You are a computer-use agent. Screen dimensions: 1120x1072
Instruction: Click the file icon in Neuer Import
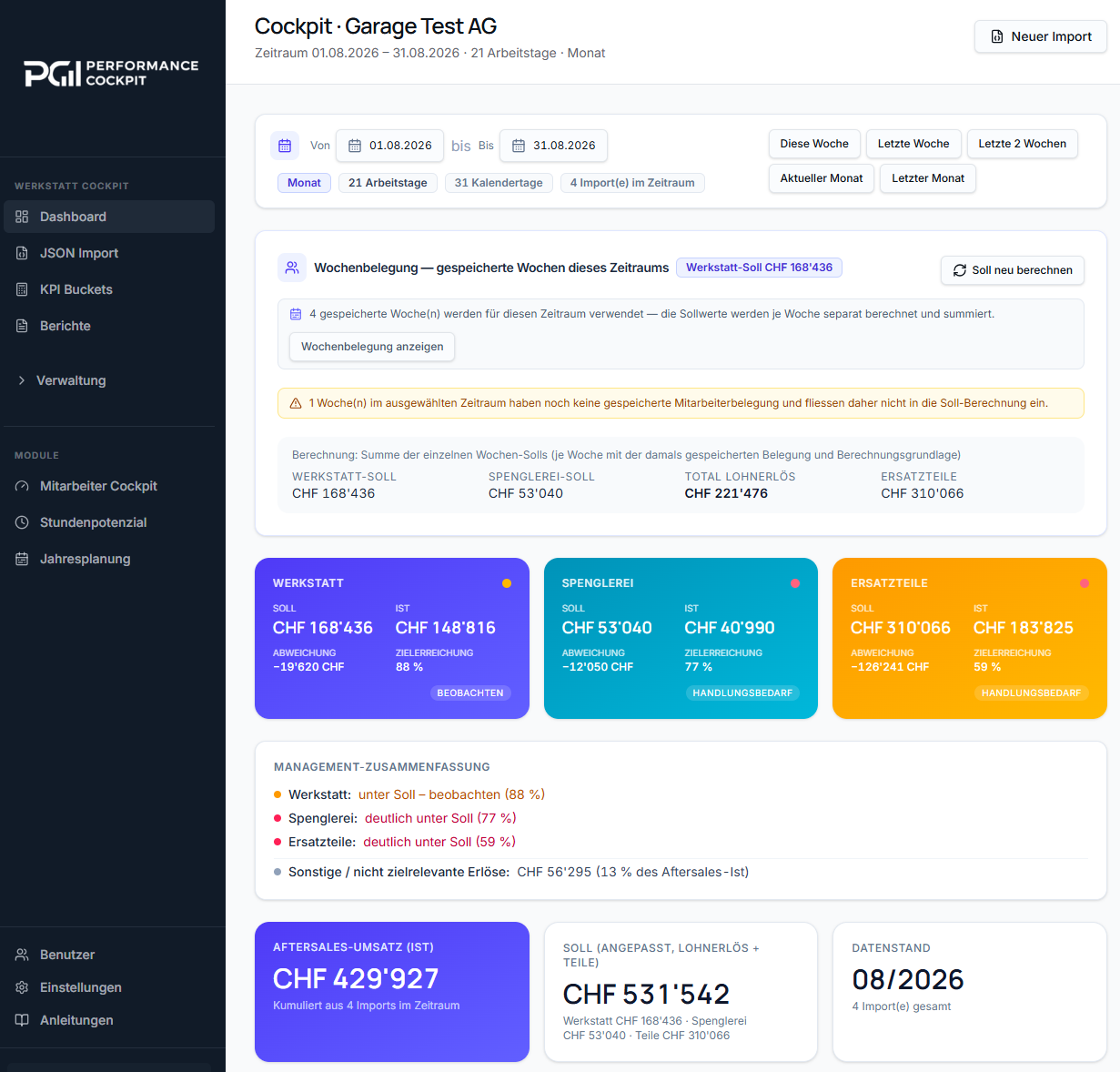click(x=996, y=36)
